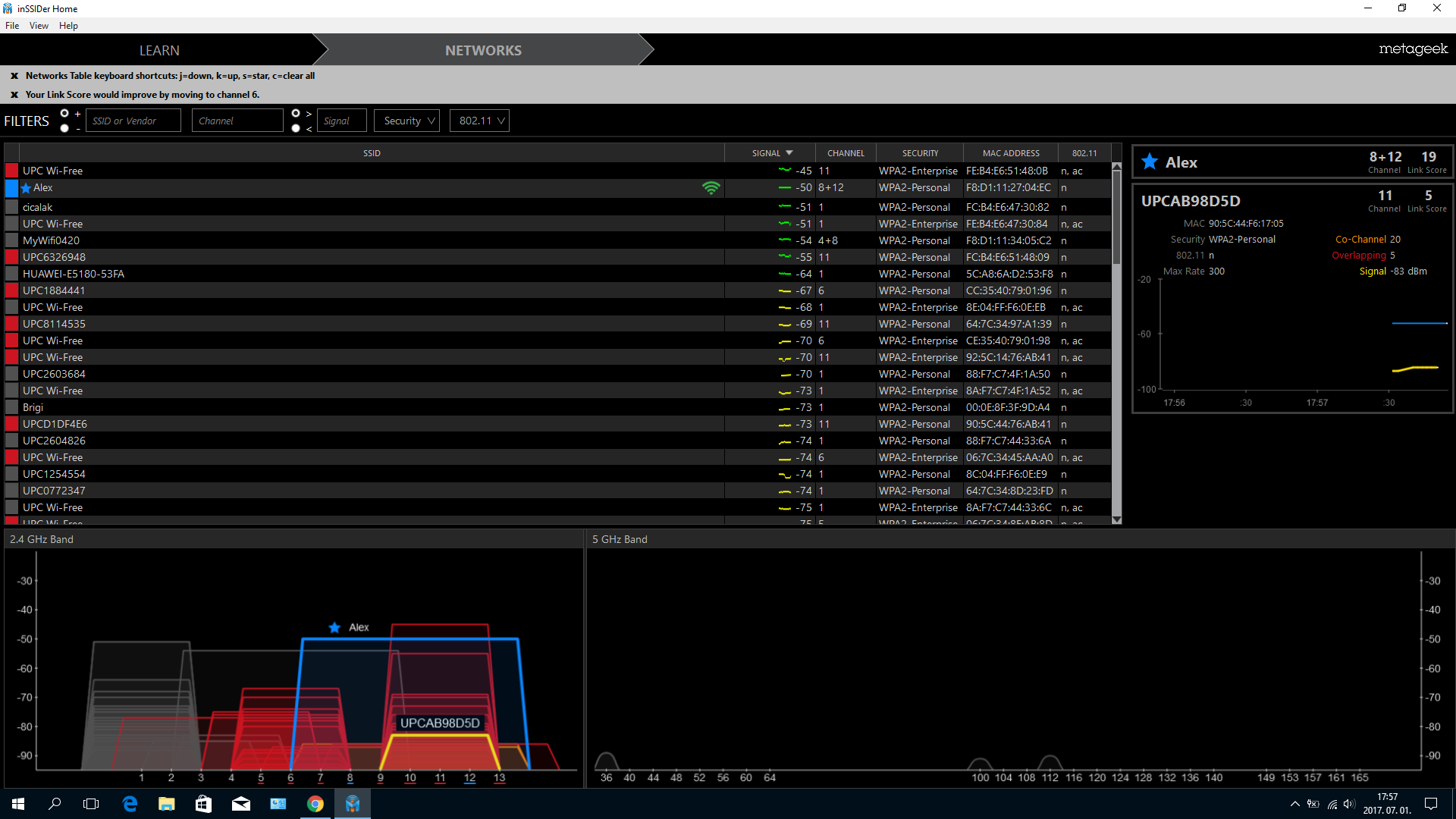Screen dimensions: 1456x819
Task: Close the Link Score channel 6 tip
Action: click(x=14, y=95)
